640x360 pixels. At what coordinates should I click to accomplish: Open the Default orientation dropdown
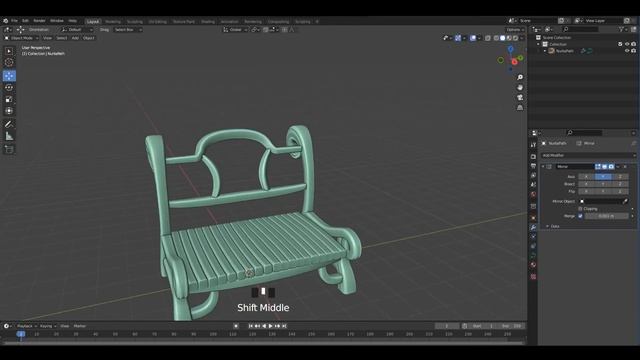pos(77,30)
